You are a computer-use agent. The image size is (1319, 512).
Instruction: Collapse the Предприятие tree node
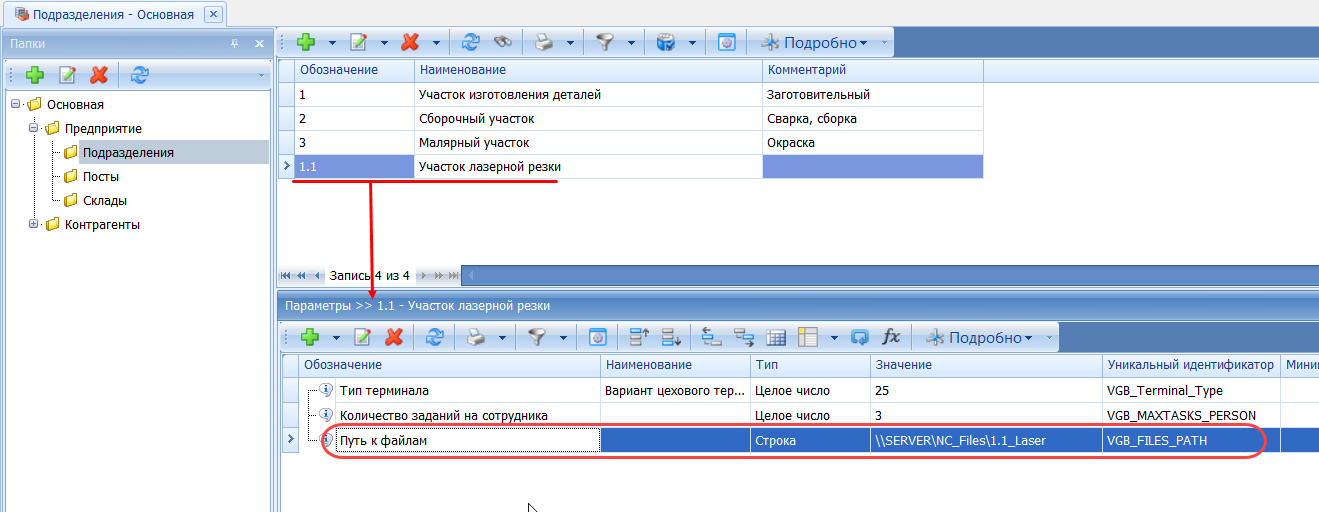[x=34, y=128]
